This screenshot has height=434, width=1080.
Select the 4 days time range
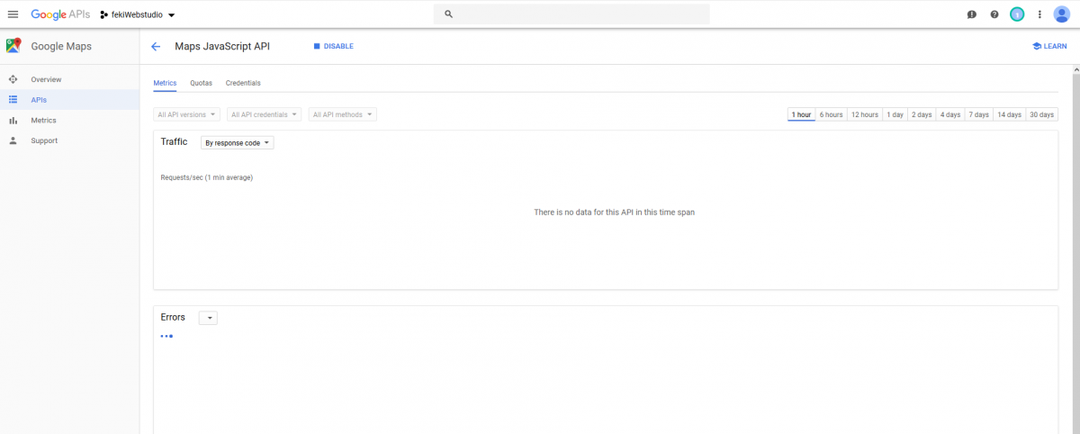pos(950,114)
